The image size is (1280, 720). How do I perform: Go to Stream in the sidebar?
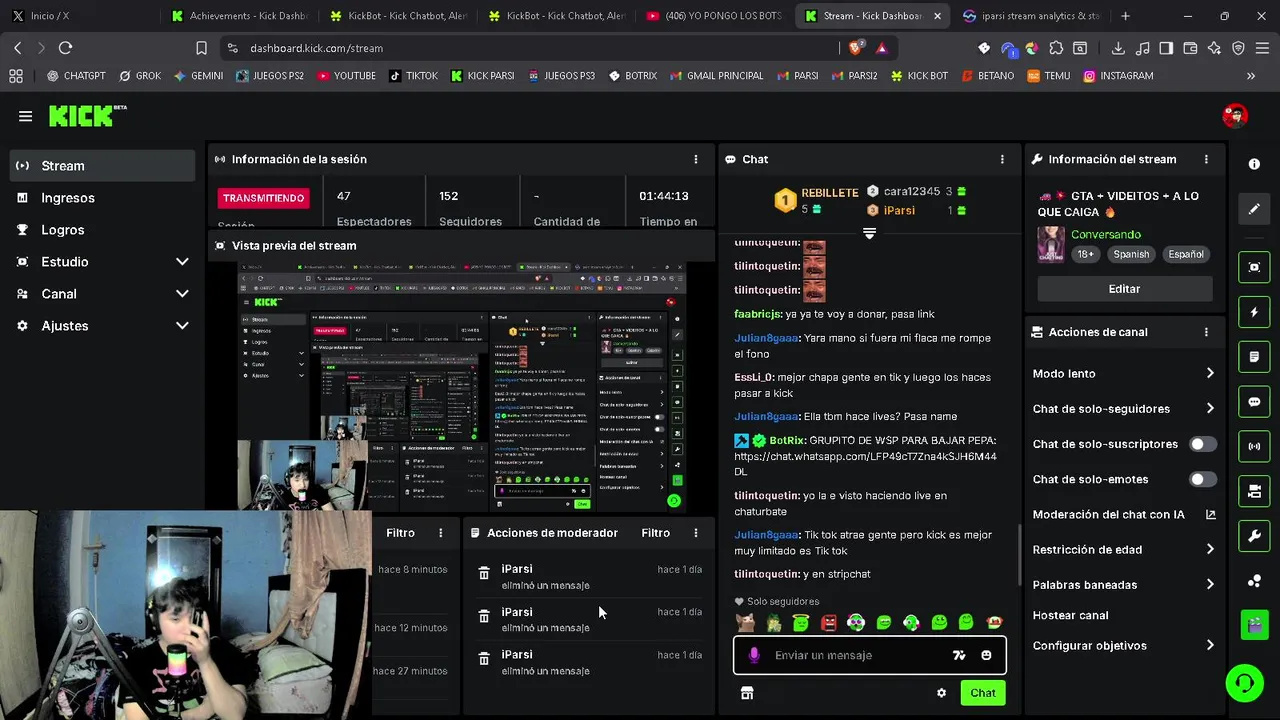(x=102, y=166)
